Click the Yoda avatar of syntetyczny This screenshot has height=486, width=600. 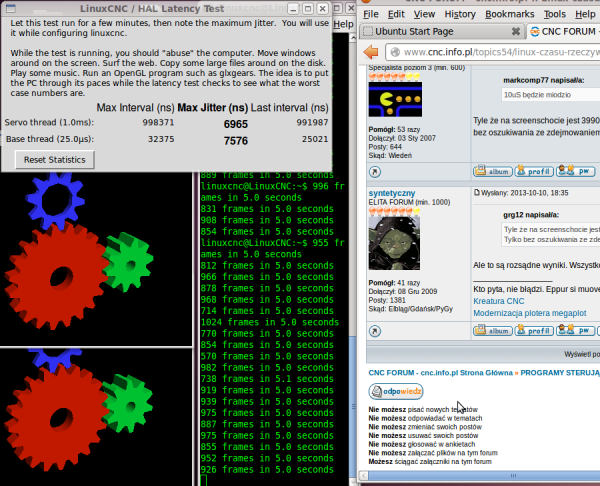point(394,243)
